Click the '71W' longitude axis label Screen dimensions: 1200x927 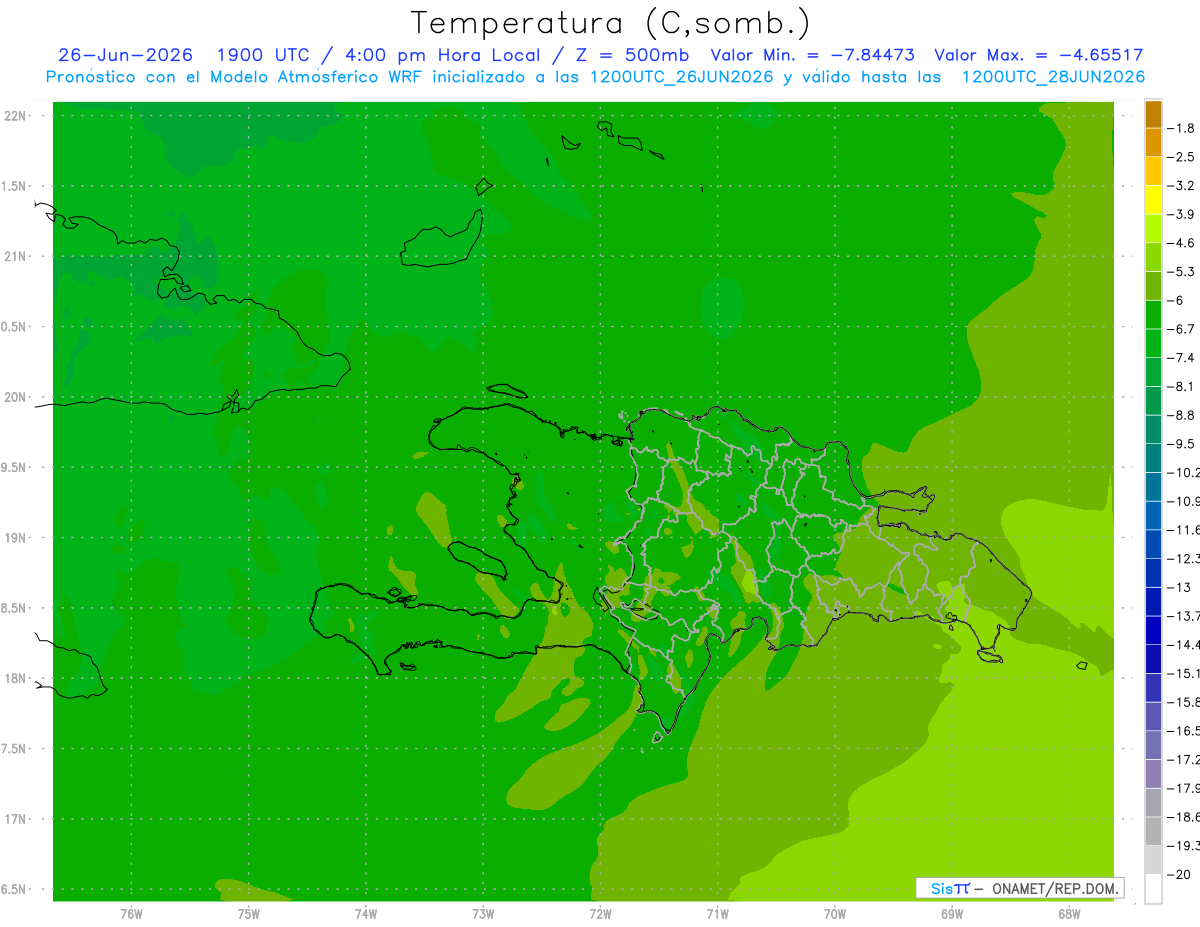point(717,914)
